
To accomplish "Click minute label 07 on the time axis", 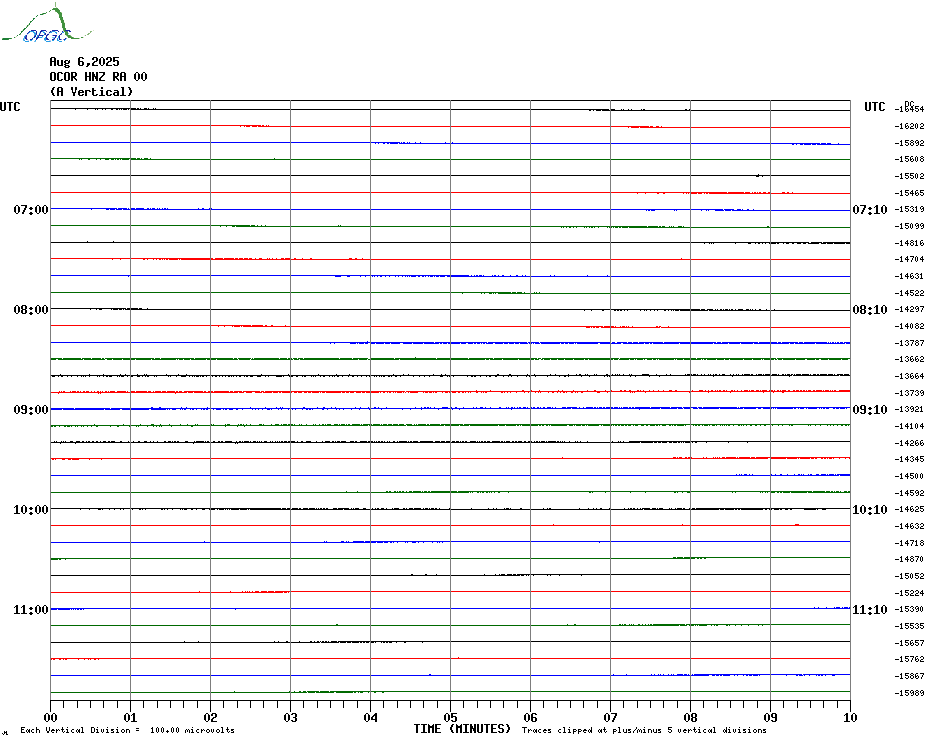I will pyautogui.click(x=610, y=718).
